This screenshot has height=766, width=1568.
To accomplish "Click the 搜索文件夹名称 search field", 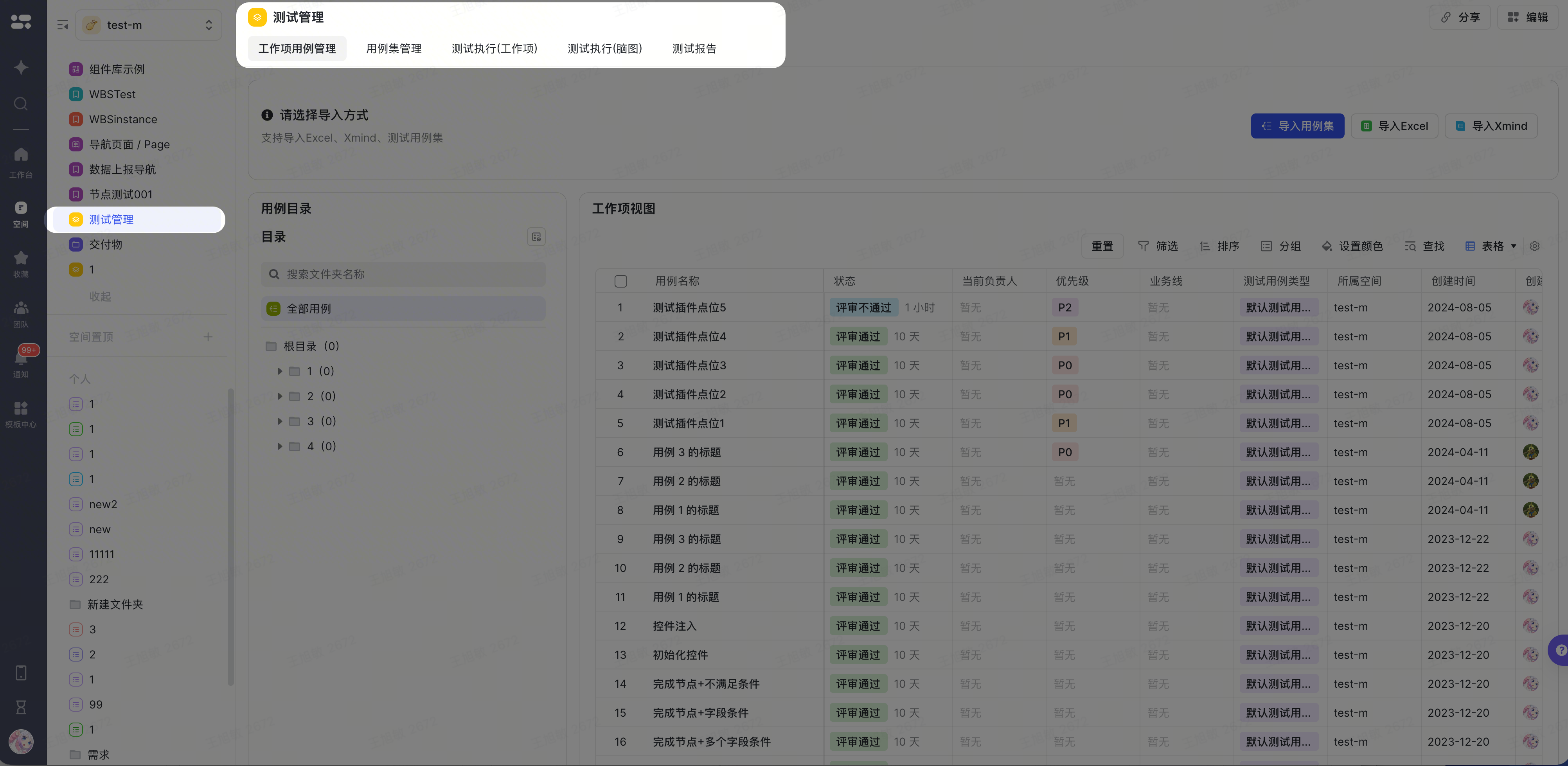I will (x=403, y=274).
